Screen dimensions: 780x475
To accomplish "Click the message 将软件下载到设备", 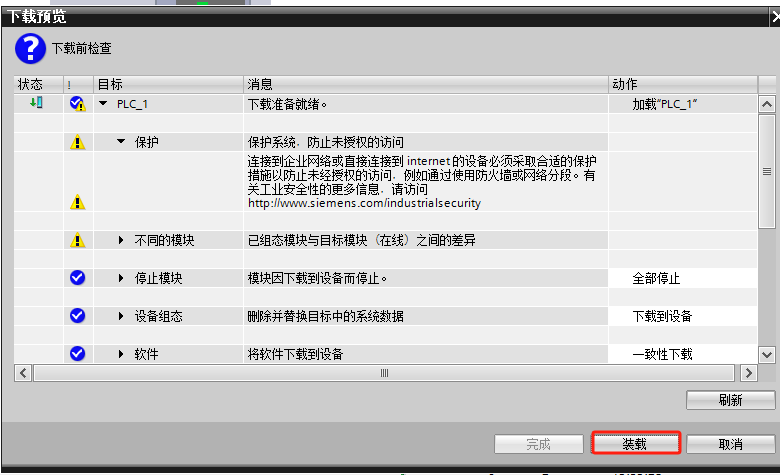I will (295, 354).
